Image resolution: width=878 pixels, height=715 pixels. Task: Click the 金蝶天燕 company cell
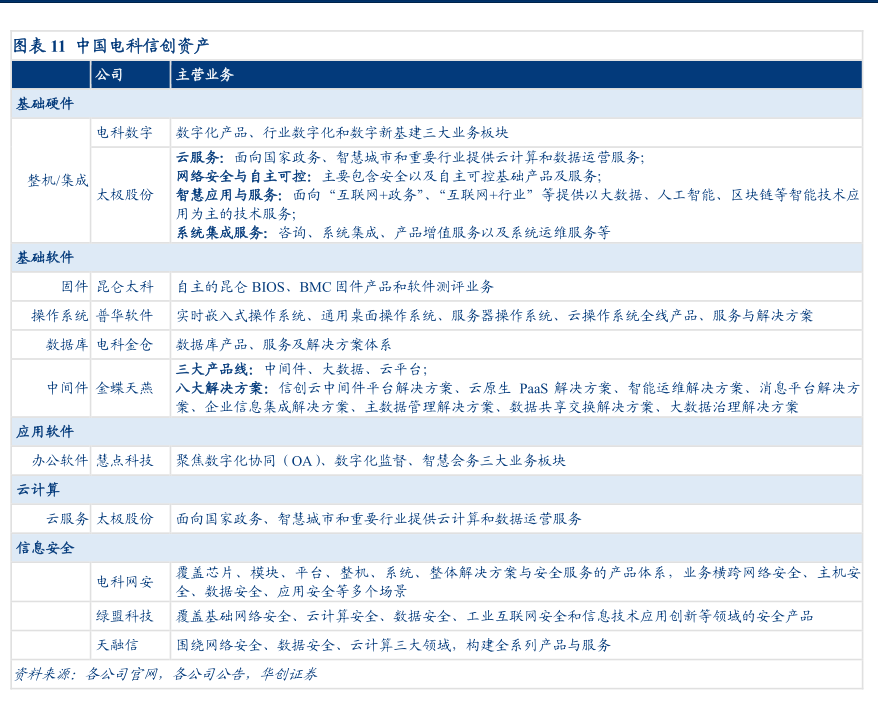(x=125, y=388)
